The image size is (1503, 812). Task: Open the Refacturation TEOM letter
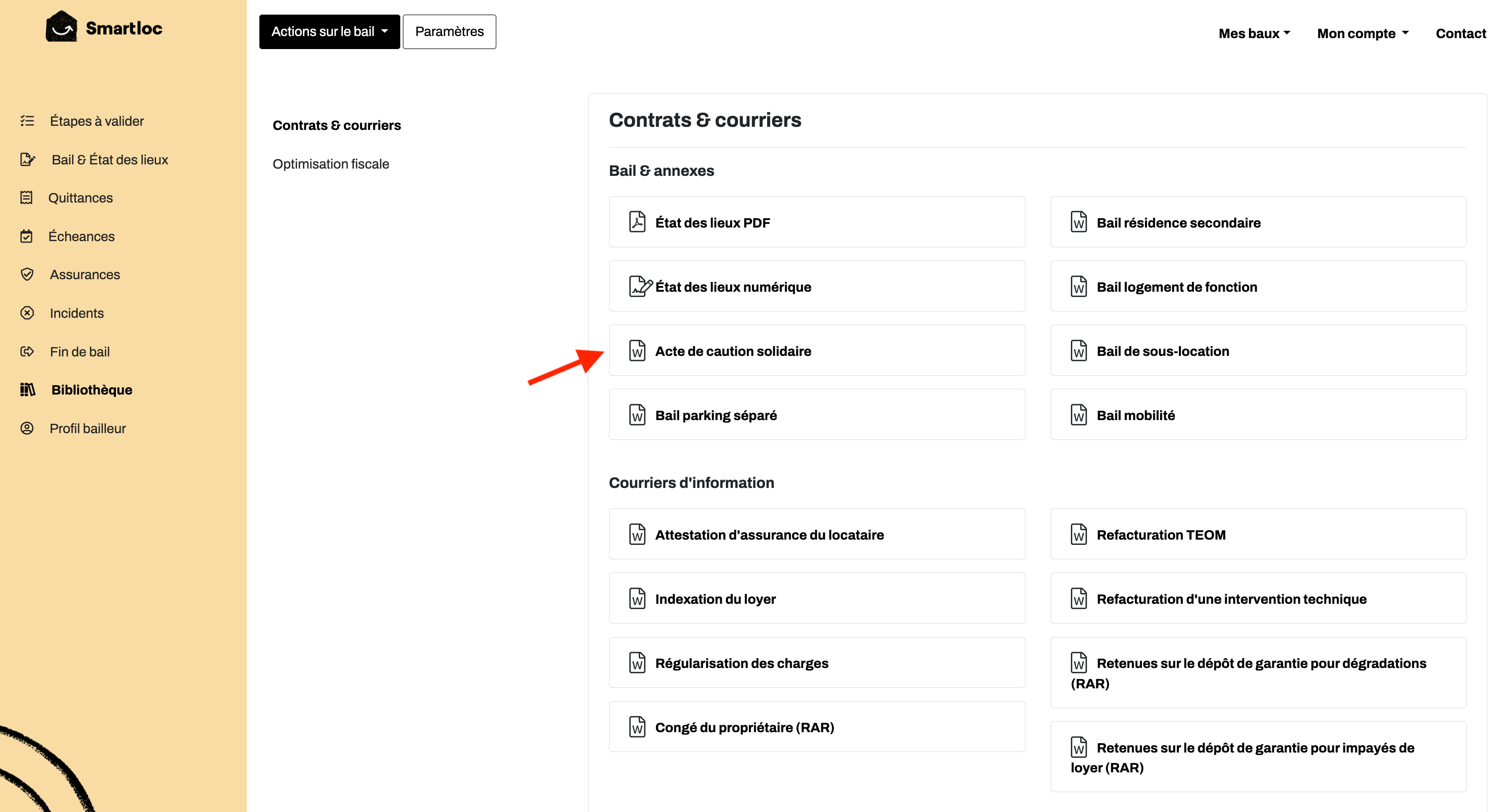click(1259, 534)
